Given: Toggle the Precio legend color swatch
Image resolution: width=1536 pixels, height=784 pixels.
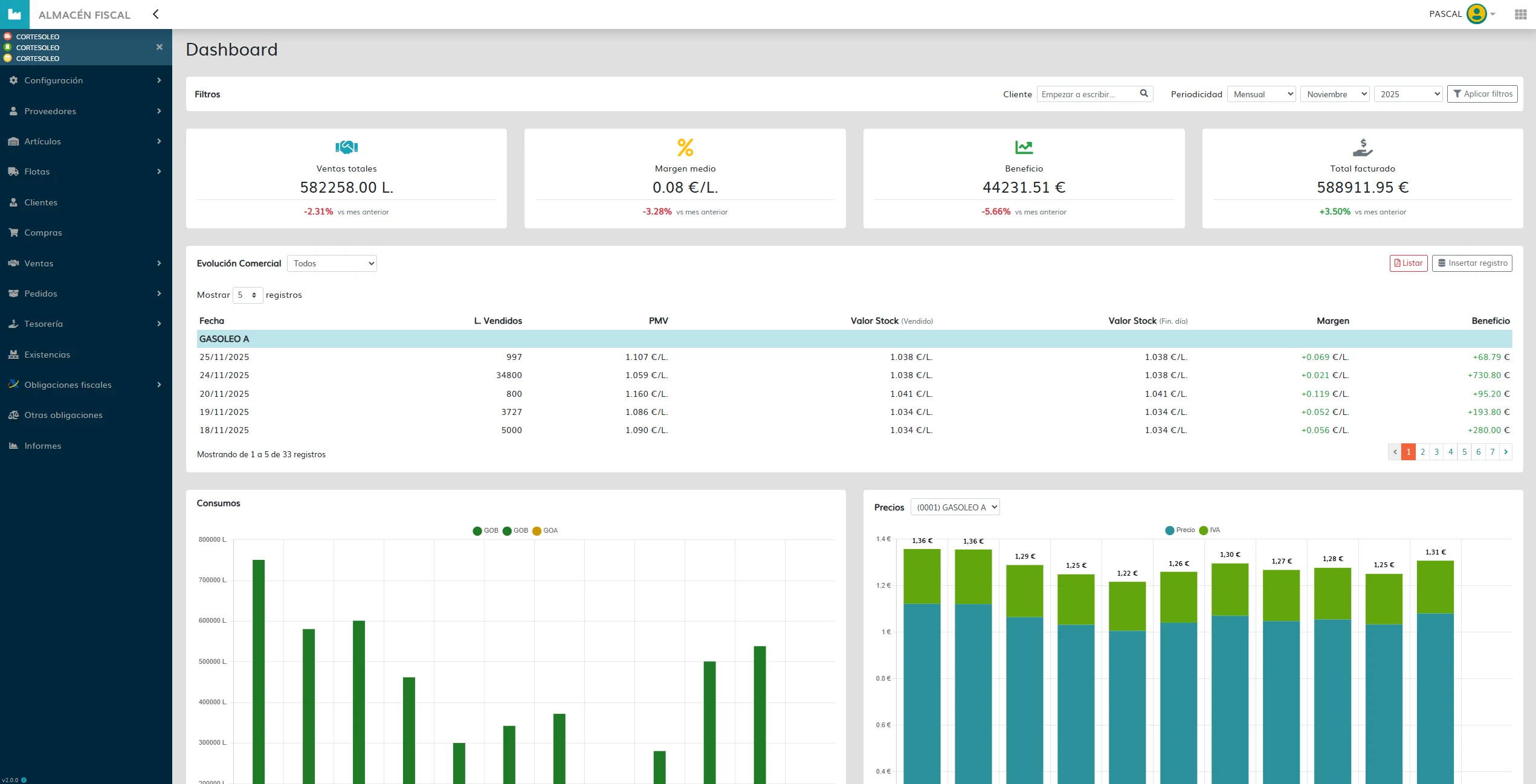Looking at the screenshot, I should pyautogui.click(x=1169, y=530).
